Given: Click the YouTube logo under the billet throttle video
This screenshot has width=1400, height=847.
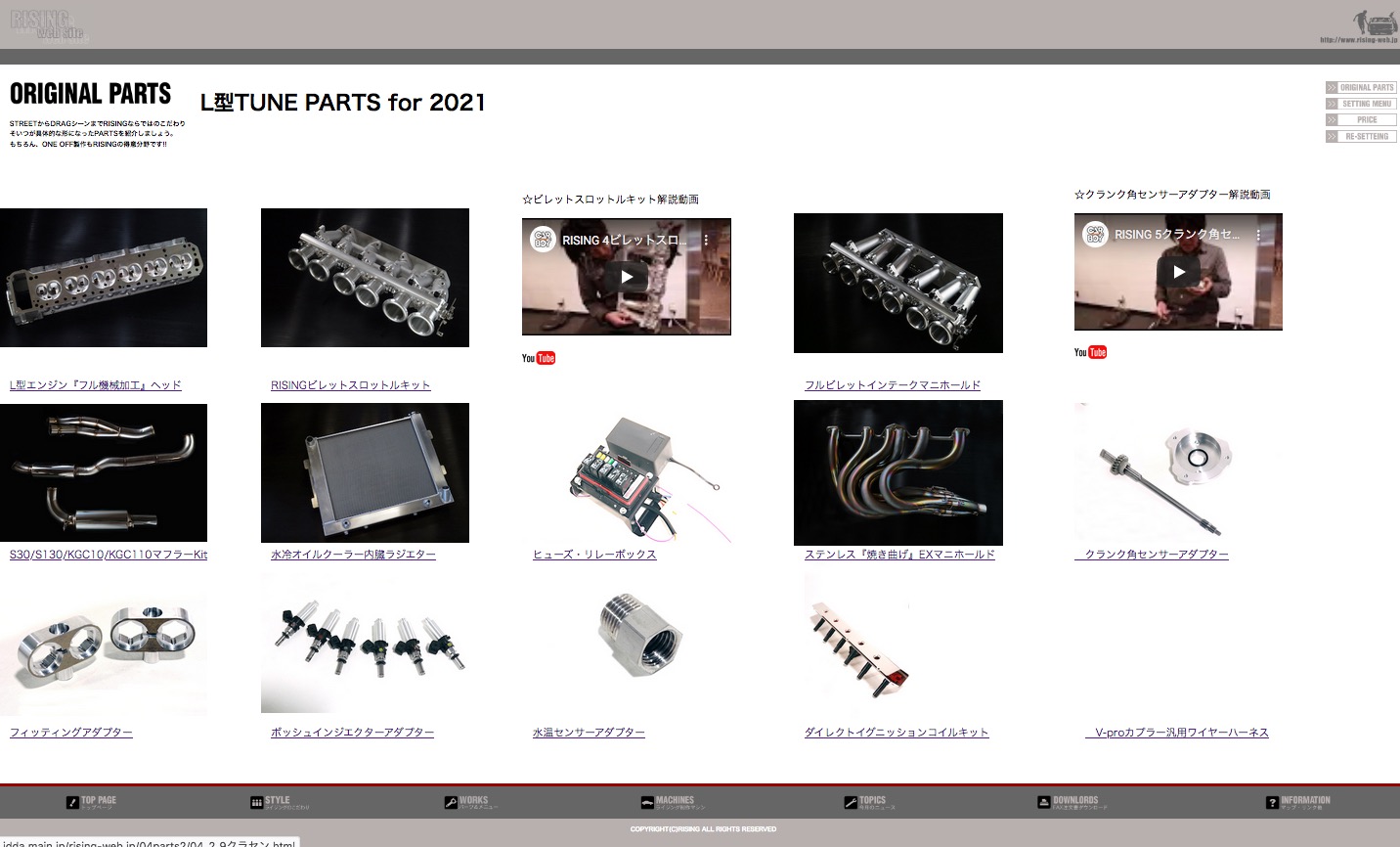Looking at the screenshot, I should [x=539, y=358].
